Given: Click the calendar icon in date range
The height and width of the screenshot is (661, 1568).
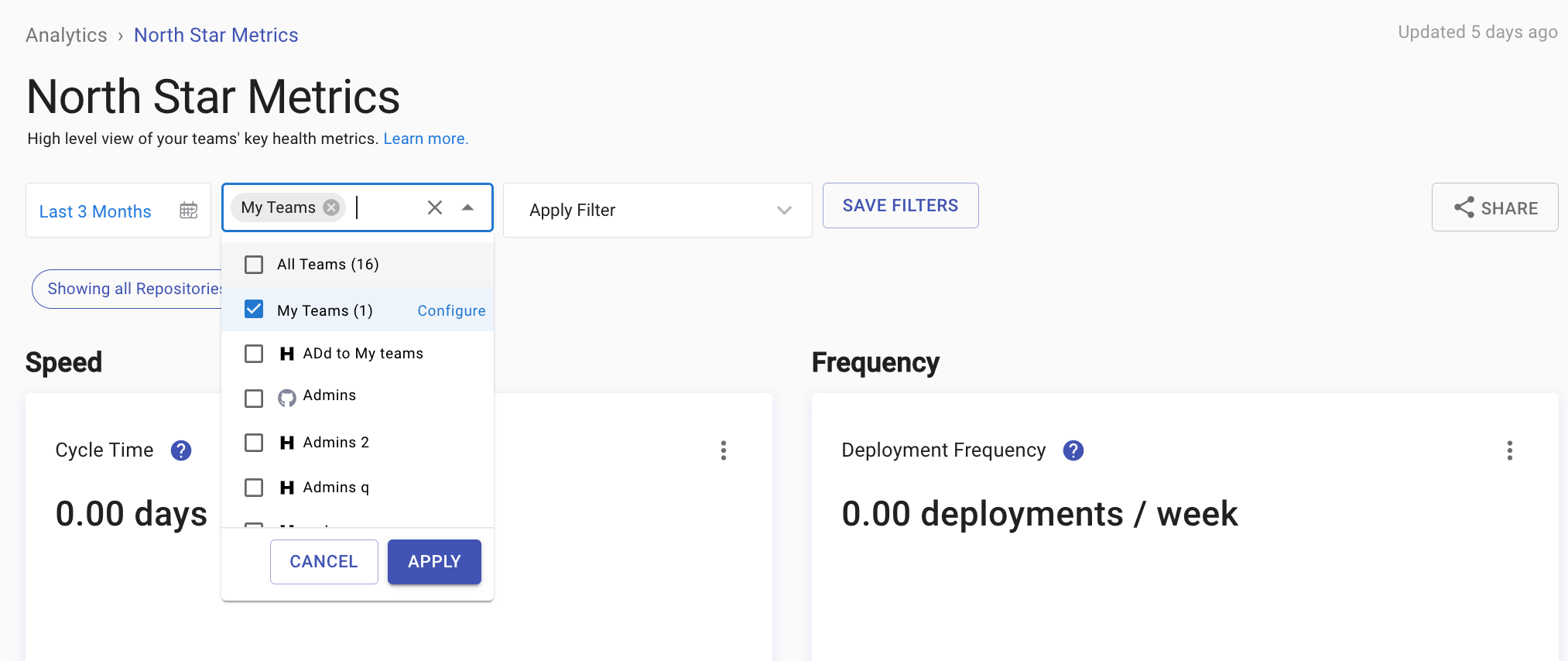Looking at the screenshot, I should point(188,211).
